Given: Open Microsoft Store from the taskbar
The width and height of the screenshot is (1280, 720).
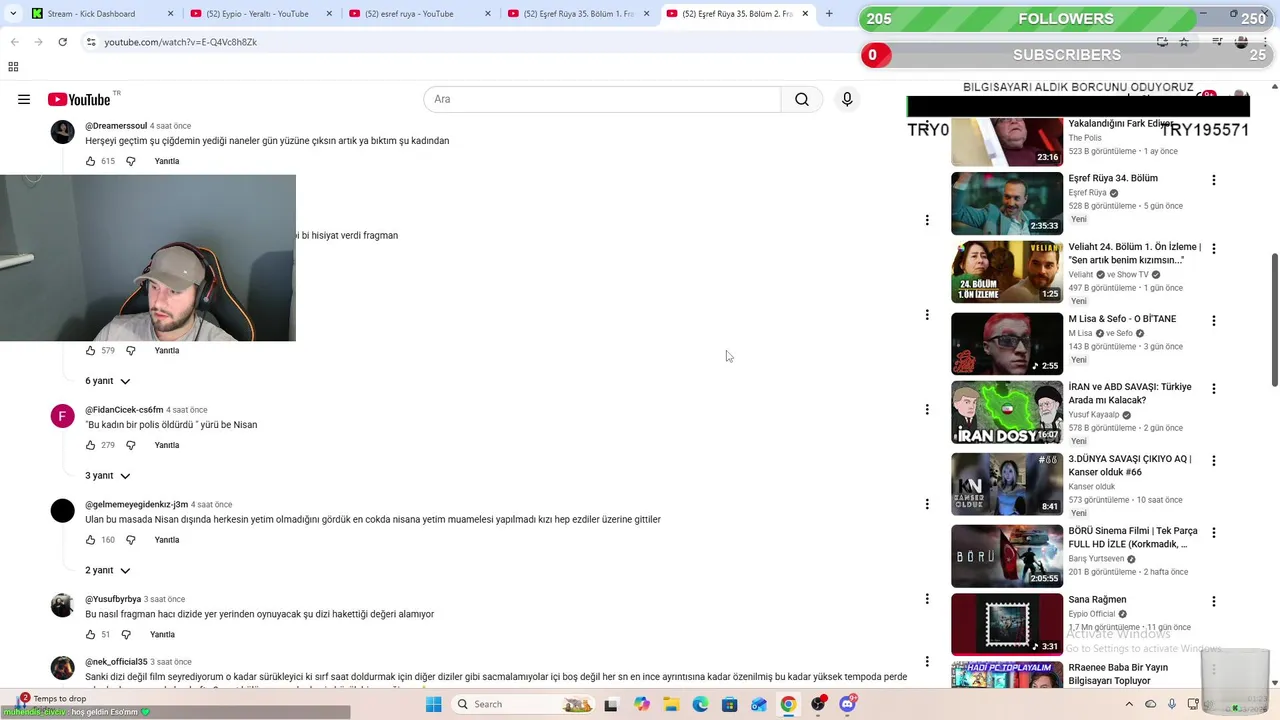Looking at the screenshot, I should pyautogui.click(x=730, y=704).
